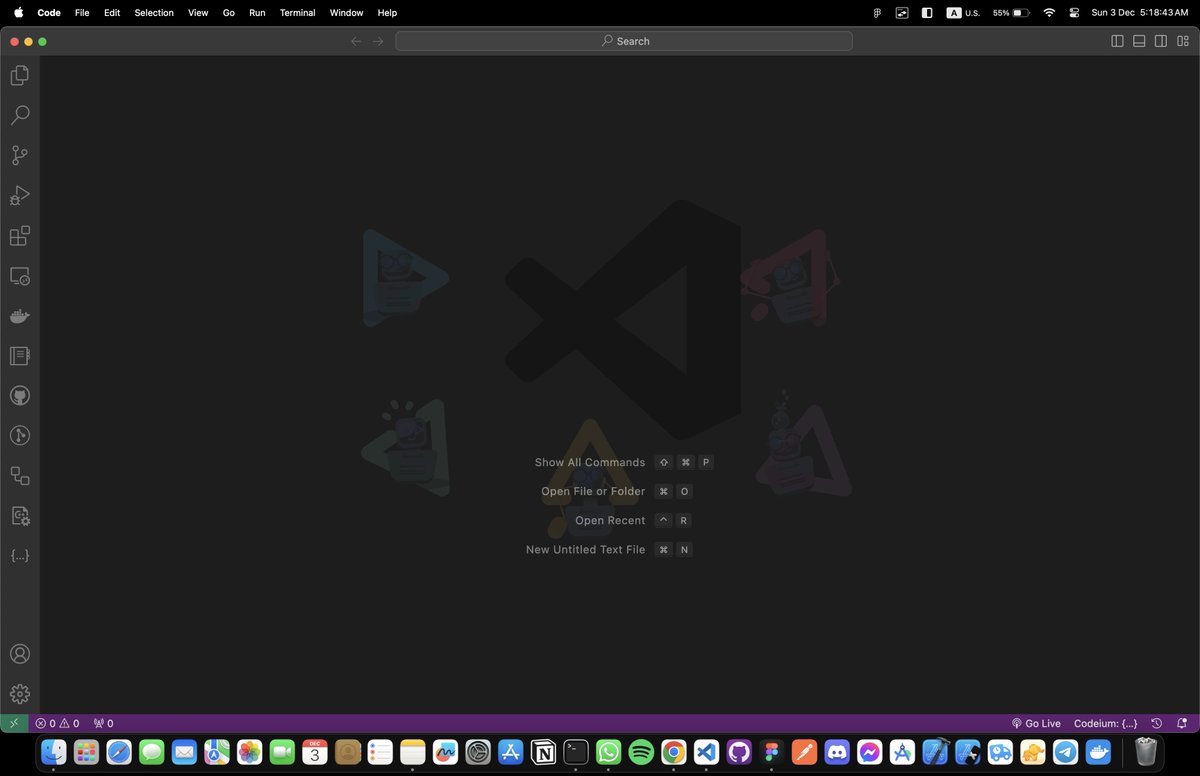This screenshot has height=776, width=1200.
Task: Open the Run menu
Action: point(257,13)
